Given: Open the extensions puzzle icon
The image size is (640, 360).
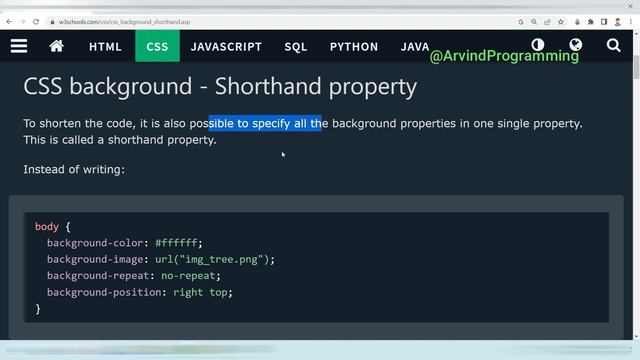Looking at the screenshot, I should coord(591,22).
